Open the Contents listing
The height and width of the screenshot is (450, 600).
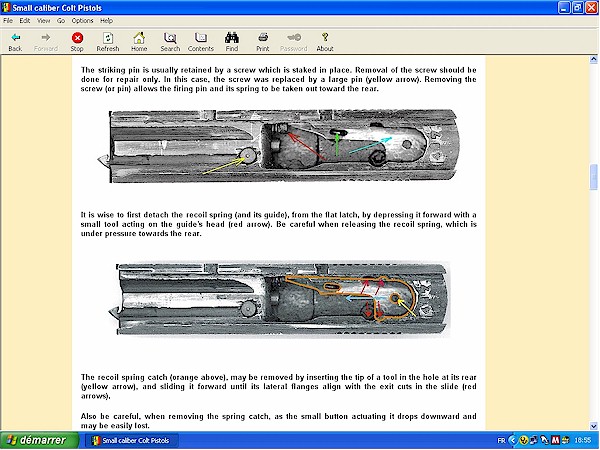[x=201, y=42]
